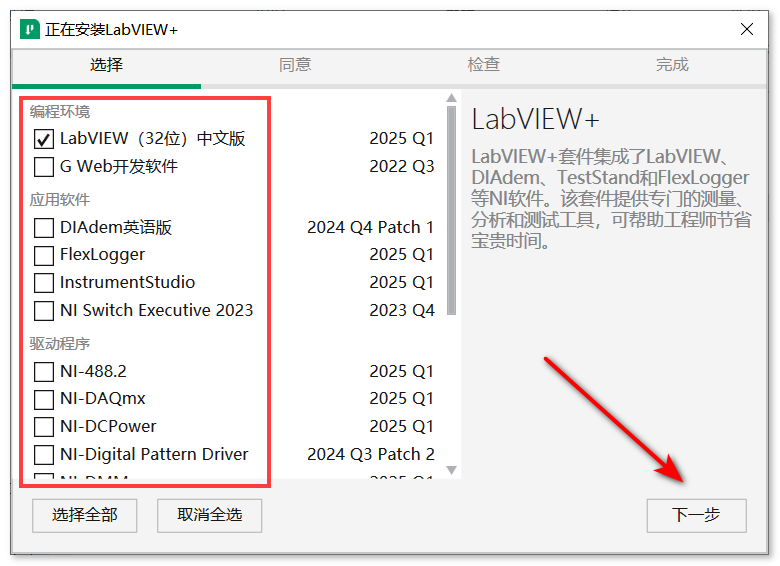Click the DIAdem英语版 item label
The image size is (780, 566).
(115, 227)
